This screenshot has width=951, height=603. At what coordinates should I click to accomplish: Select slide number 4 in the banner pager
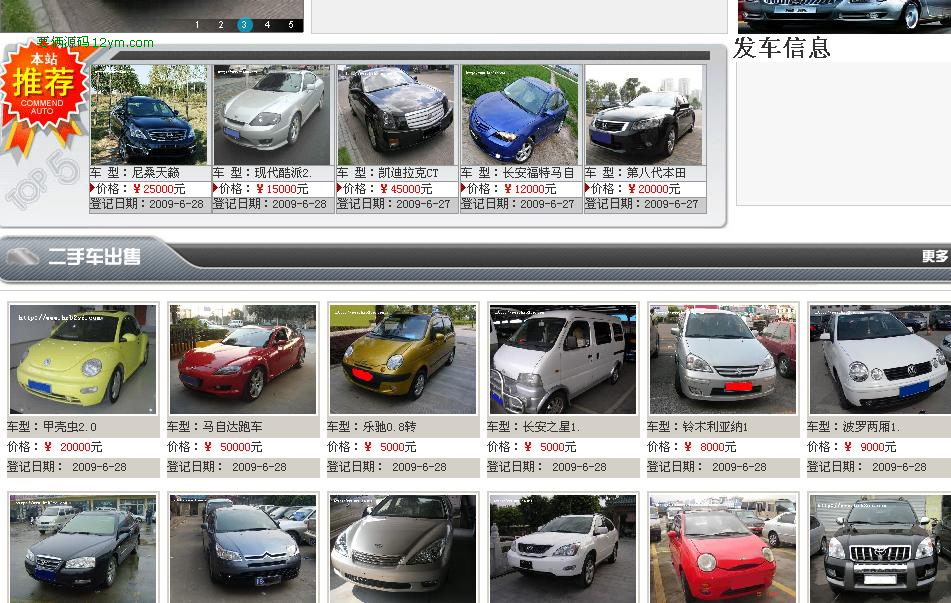267,25
